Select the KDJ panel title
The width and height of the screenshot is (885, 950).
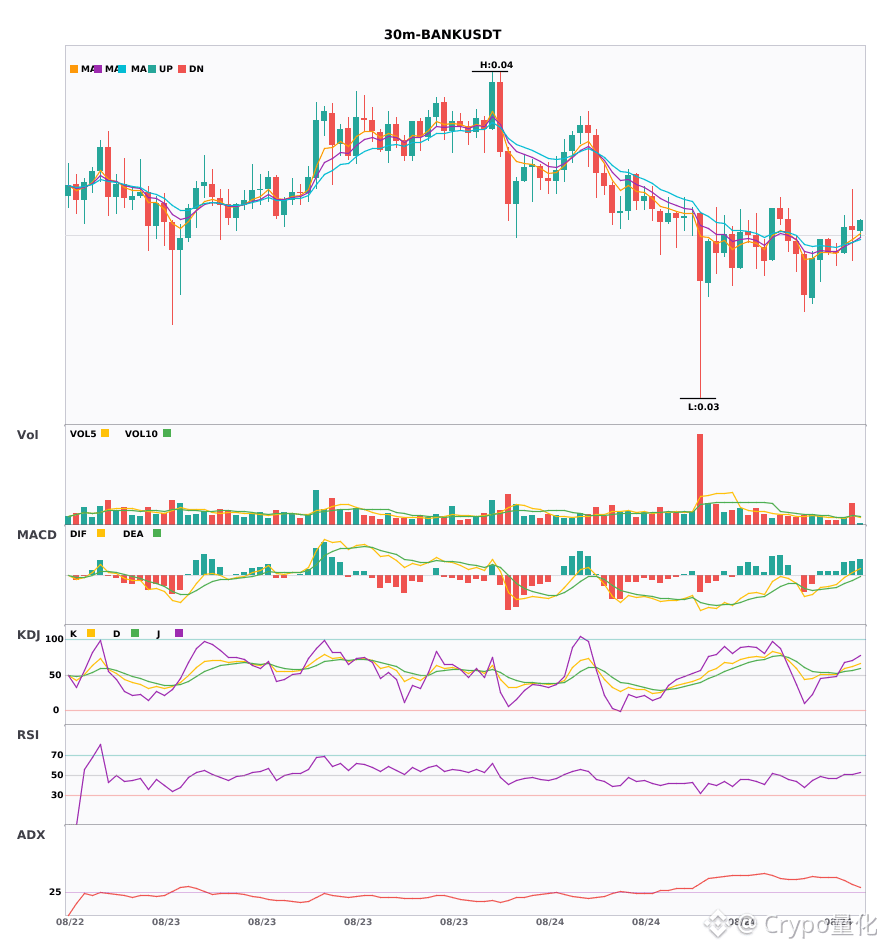[28, 635]
